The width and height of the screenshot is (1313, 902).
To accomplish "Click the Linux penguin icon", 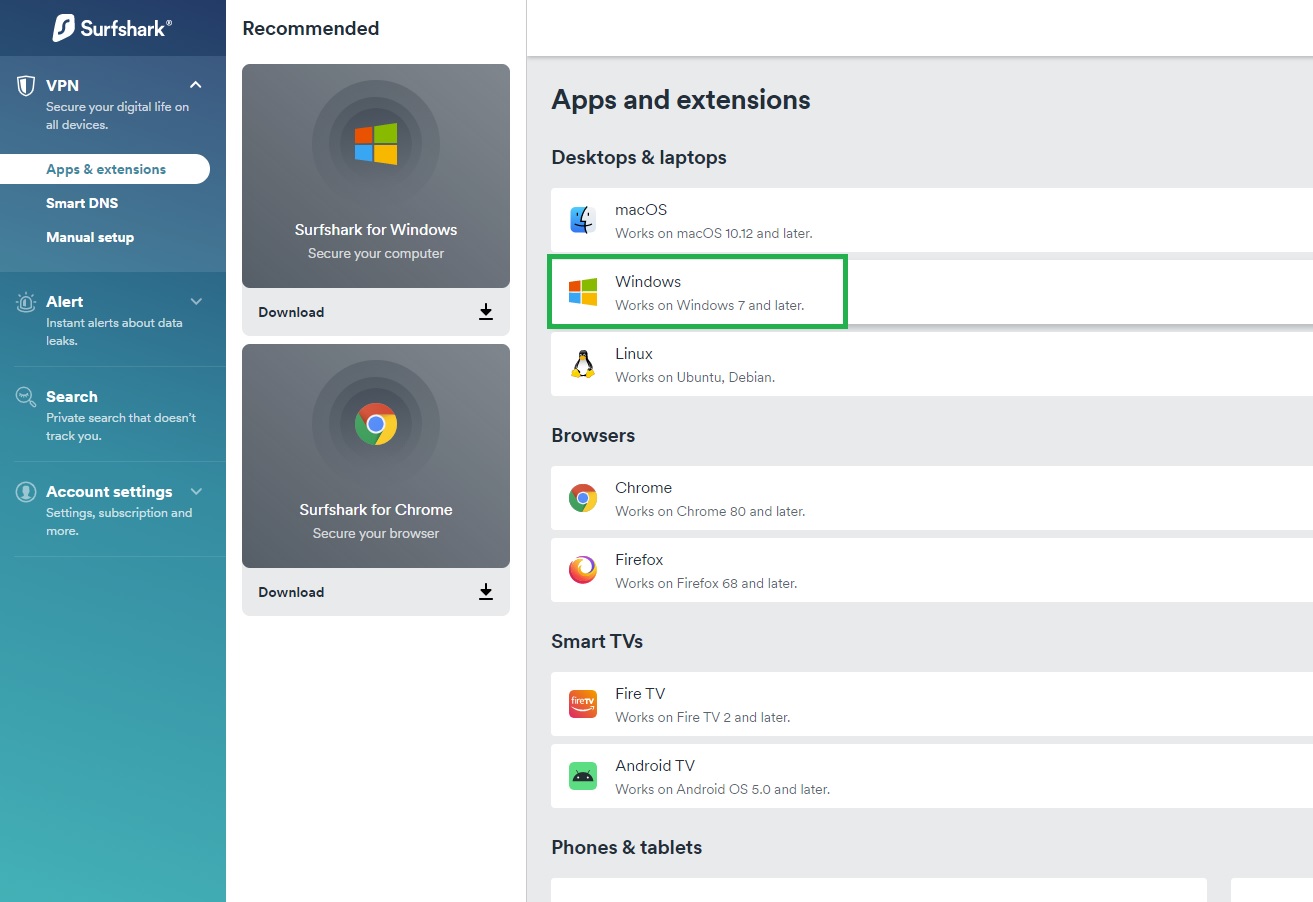I will pos(583,364).
